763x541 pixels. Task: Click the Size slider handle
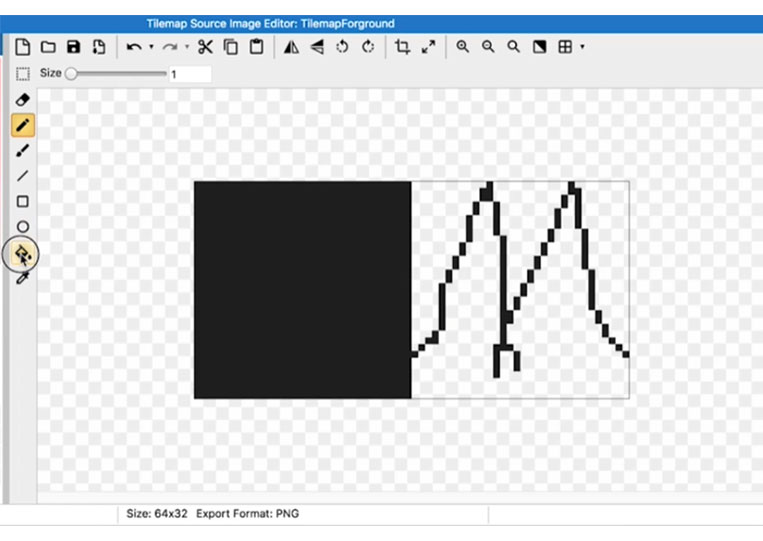pos(71,74)
